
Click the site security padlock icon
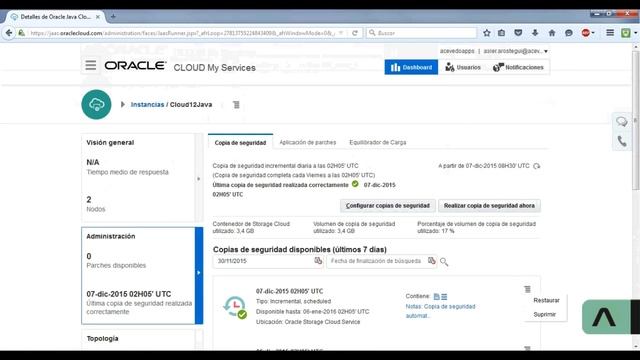(21, 33)
